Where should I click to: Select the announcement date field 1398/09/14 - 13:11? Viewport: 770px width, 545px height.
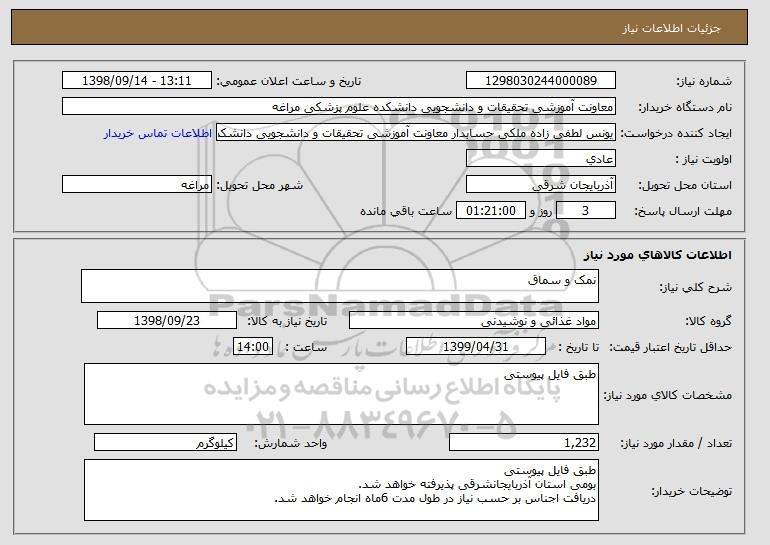click(137, 81)
